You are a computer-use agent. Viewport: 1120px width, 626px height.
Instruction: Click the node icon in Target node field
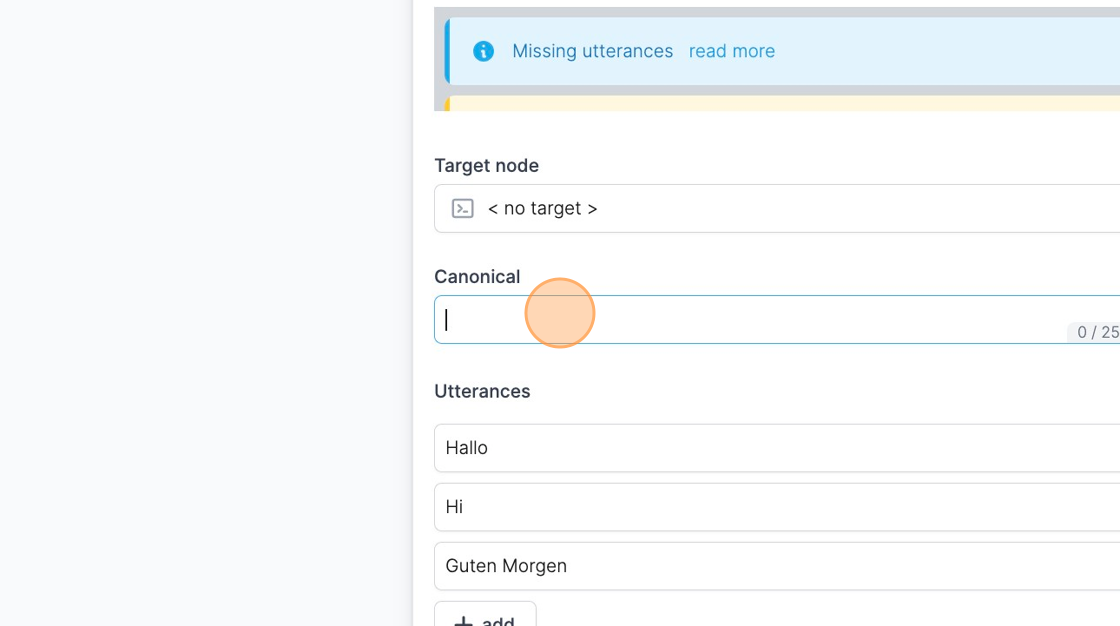tap(463, 209)
